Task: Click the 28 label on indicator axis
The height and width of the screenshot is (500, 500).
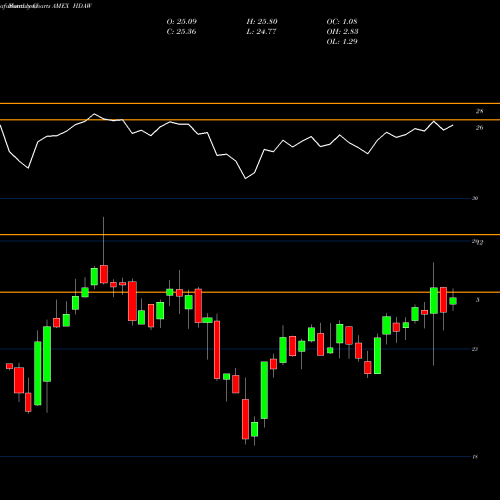Action: [479, 111]
